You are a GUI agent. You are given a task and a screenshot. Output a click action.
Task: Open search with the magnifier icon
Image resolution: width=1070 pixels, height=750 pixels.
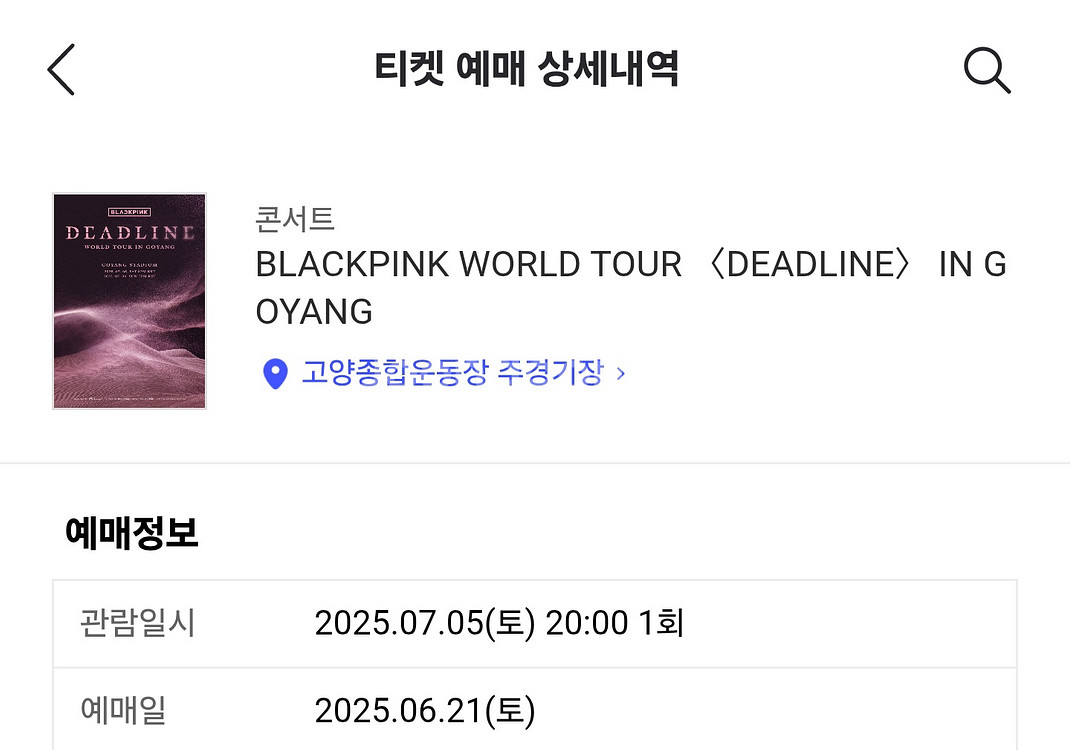tap(987, 70)
